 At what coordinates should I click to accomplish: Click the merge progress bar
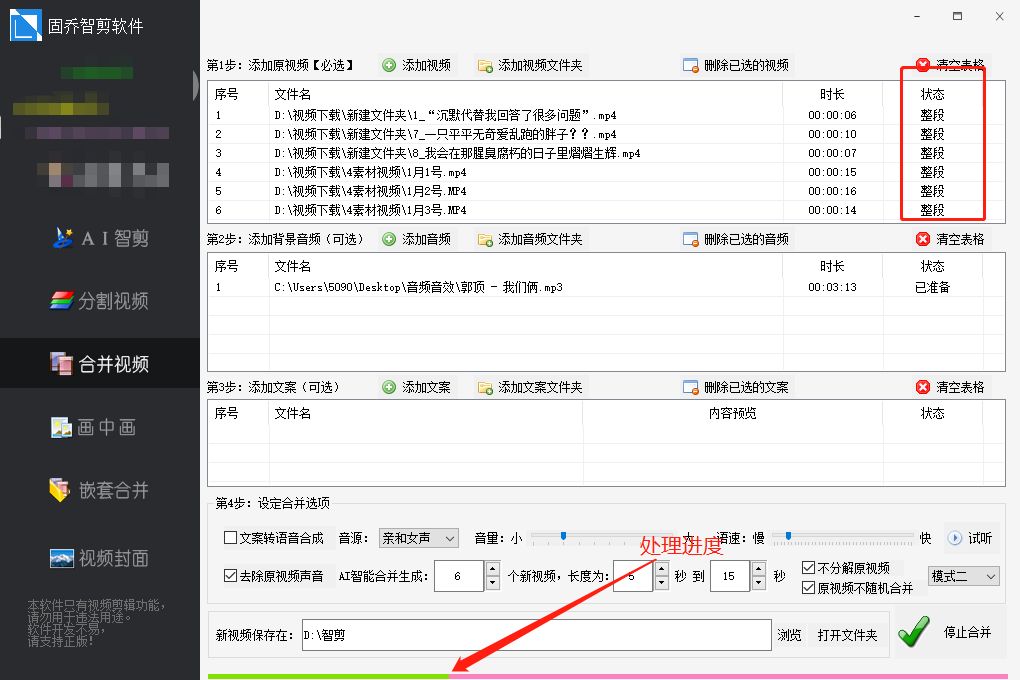(x=608, y=677)
